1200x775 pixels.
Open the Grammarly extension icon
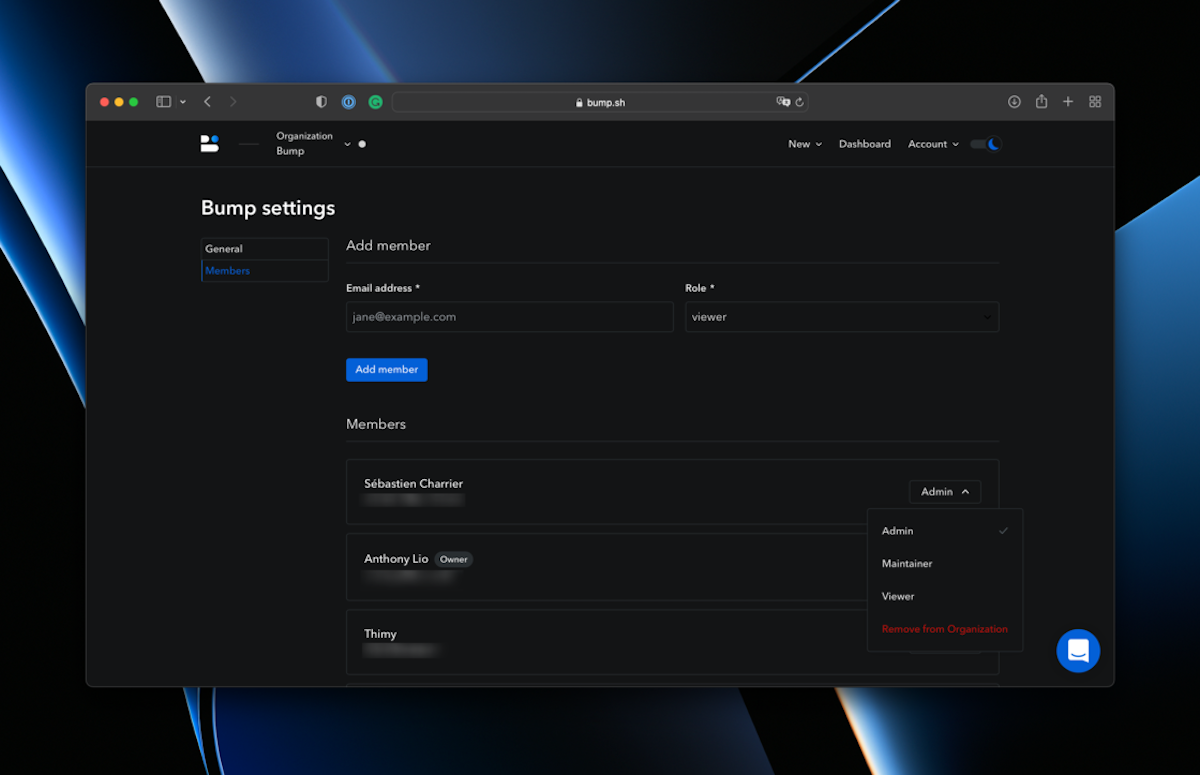coord(376,102)
